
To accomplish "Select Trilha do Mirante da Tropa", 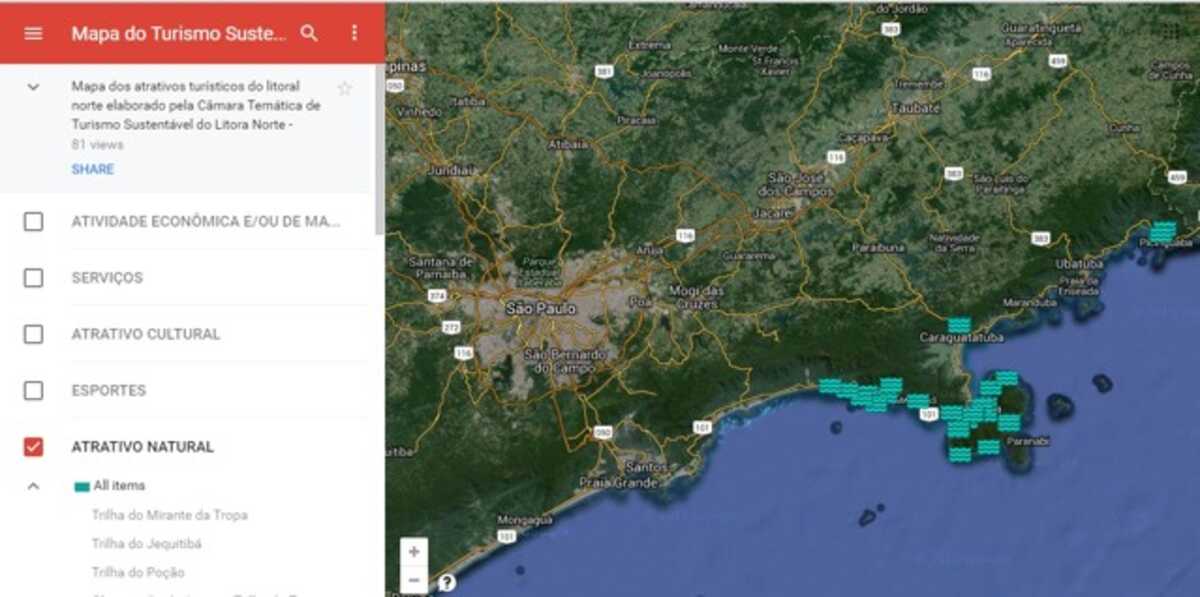I will pyautogui.click(x=169, y=515).
